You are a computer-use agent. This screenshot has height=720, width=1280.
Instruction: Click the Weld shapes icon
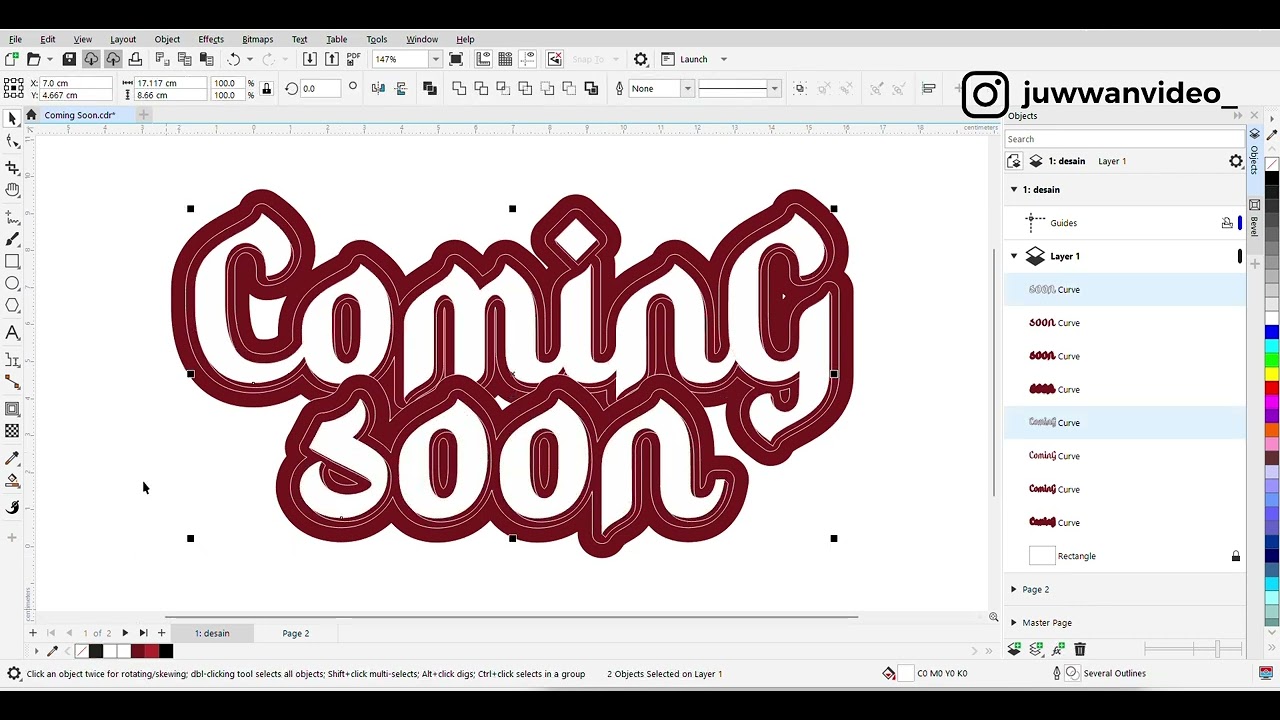pos(459,89)
